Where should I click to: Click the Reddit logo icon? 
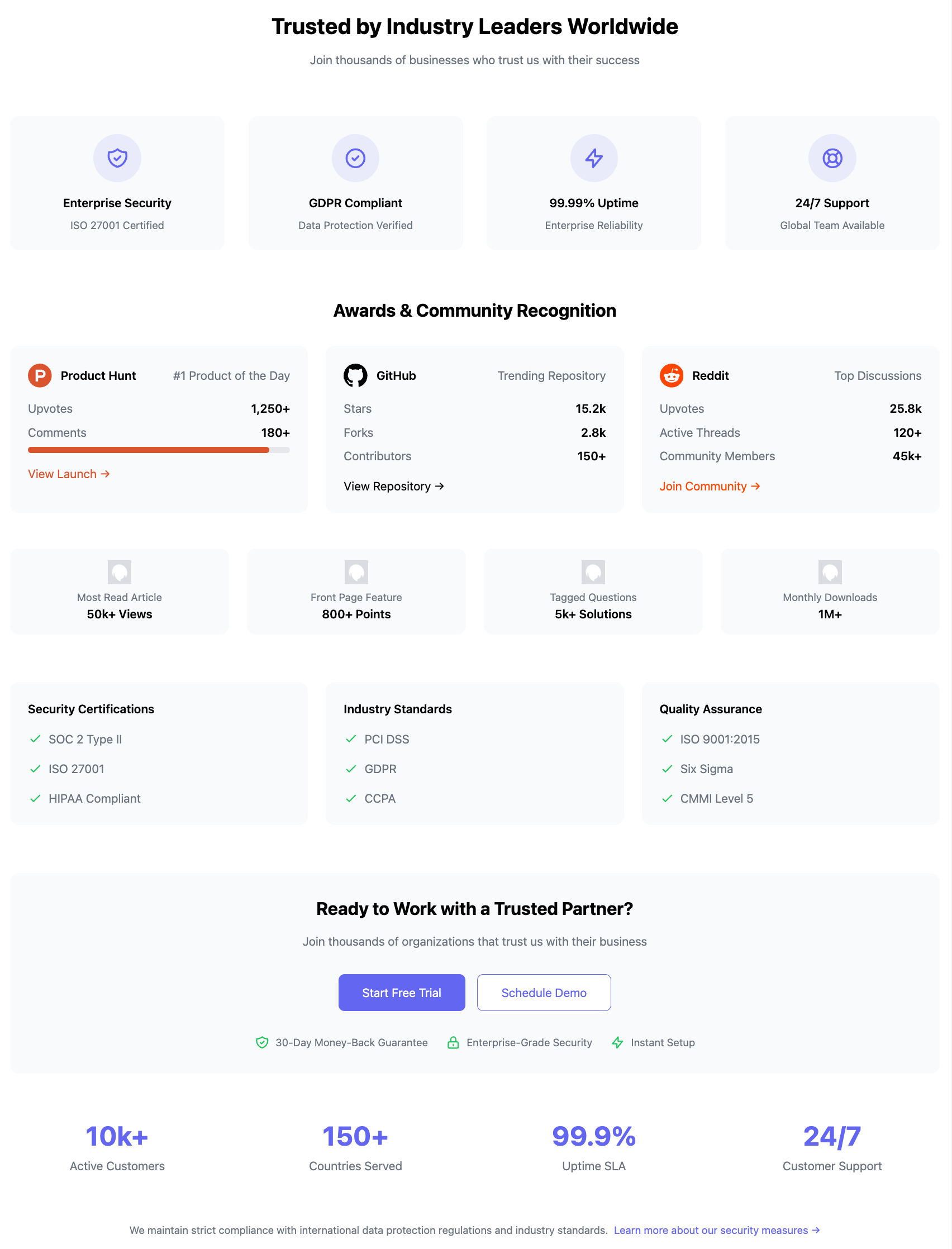(x=672, y=375)
